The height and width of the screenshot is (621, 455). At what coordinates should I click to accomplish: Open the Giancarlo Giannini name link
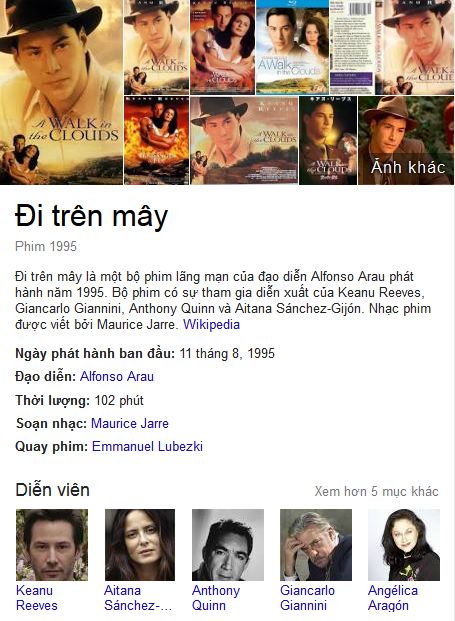(307, 598)
